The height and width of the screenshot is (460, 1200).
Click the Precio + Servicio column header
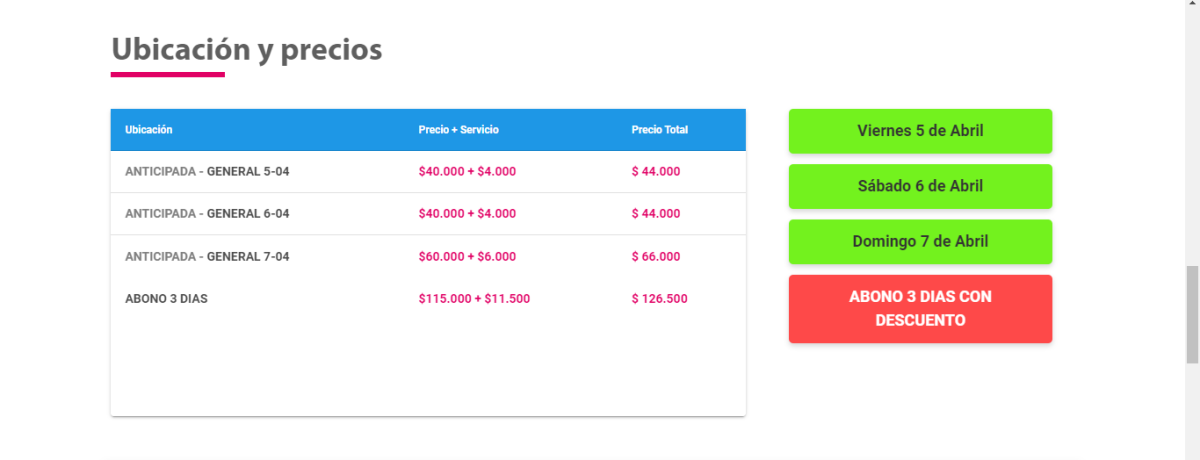[x=458, y=130]
